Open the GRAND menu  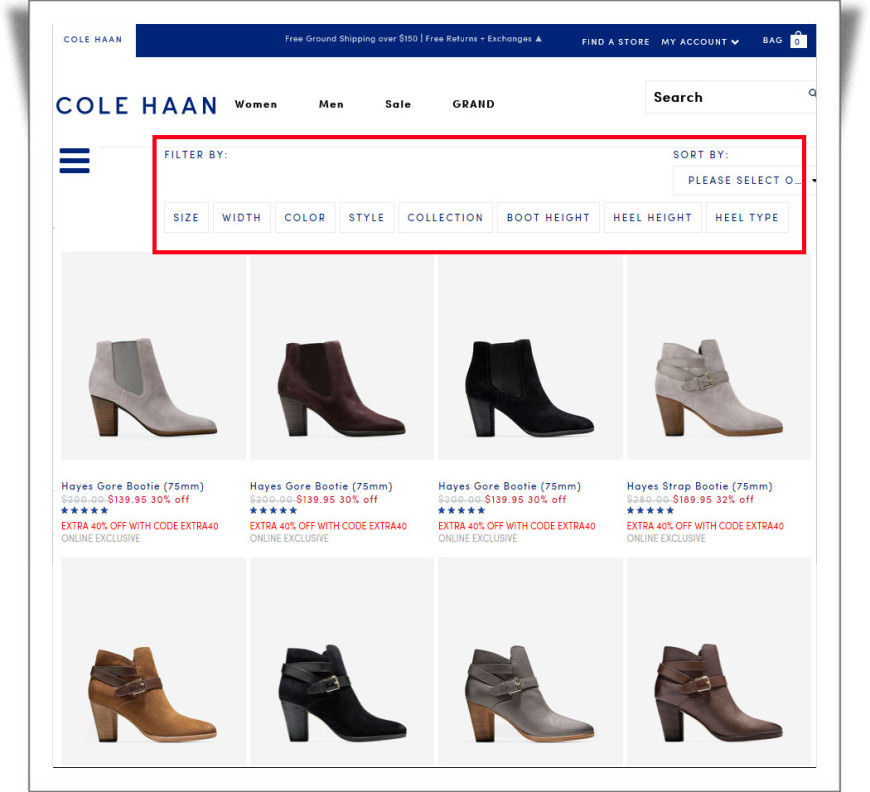[x=473, y=104]
